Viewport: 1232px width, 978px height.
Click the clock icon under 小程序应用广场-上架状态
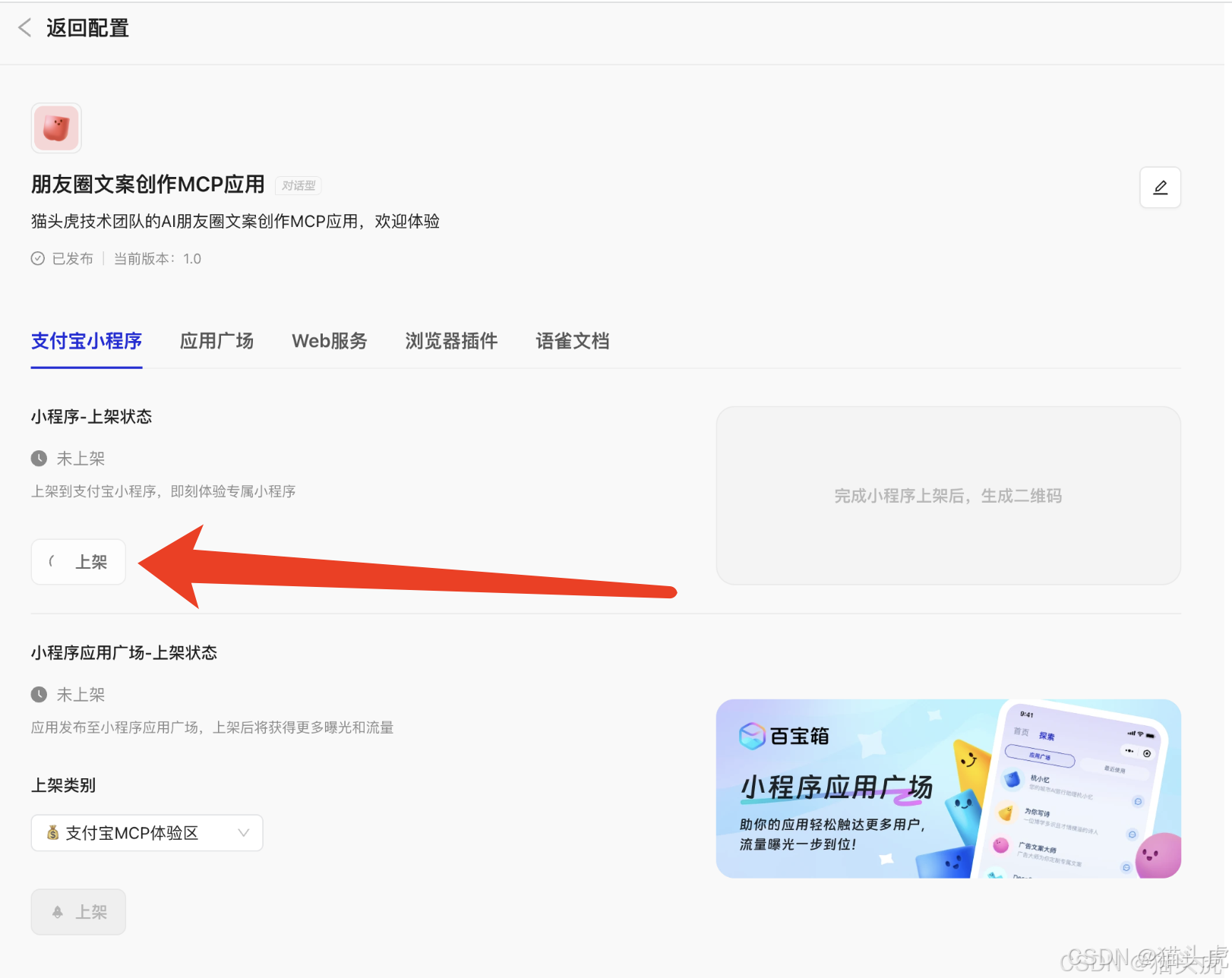coord(39,695)
